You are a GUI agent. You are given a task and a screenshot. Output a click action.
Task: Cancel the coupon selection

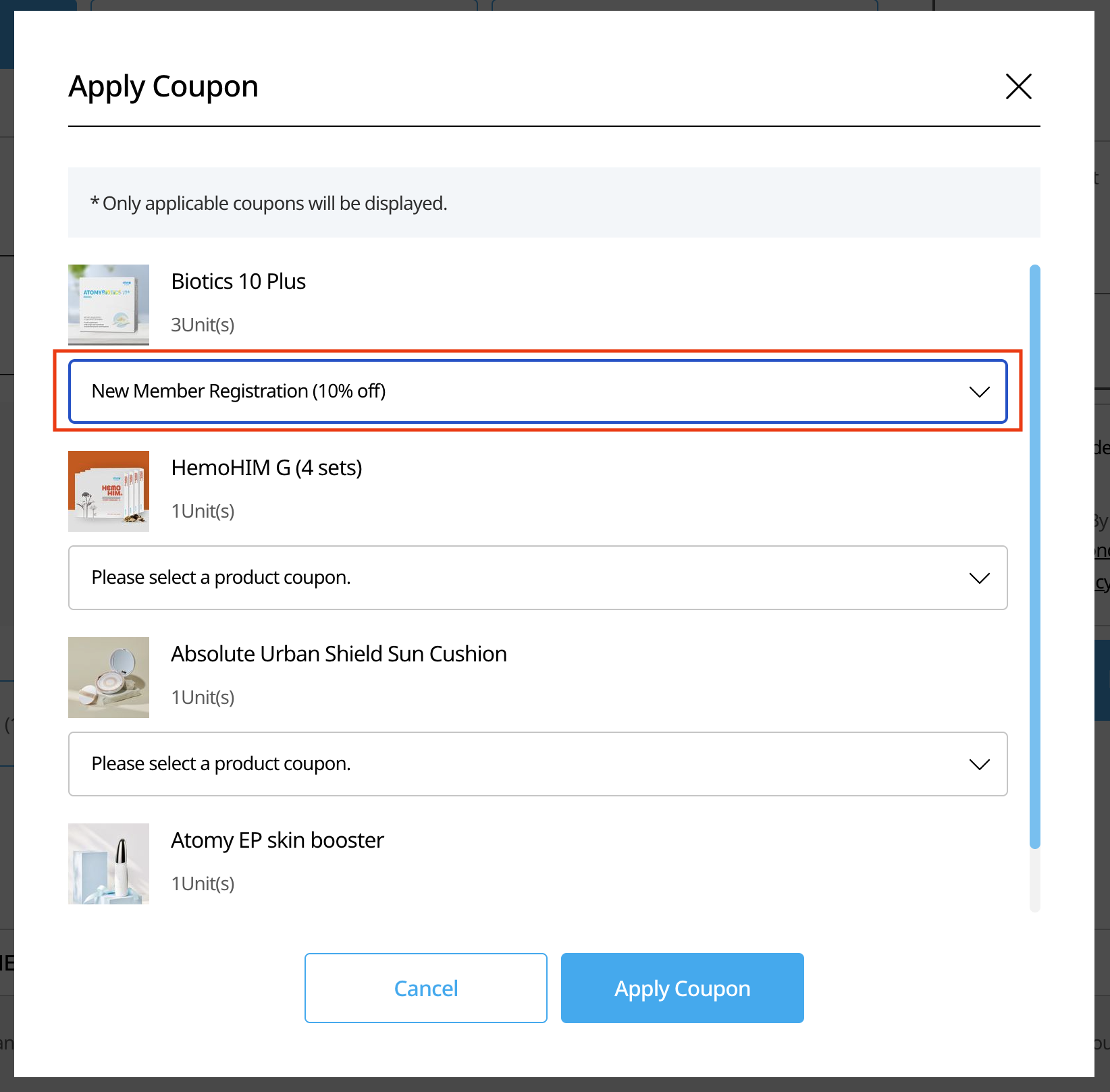(x=425, y=988)
